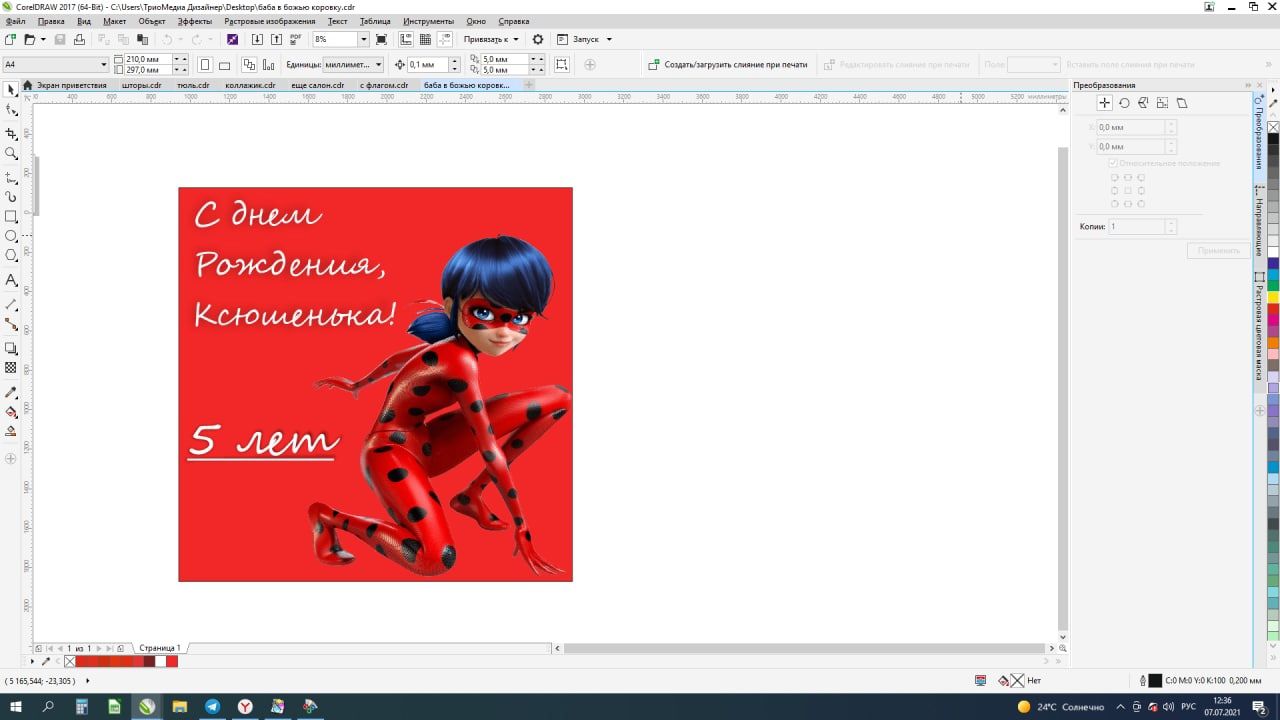Select the Interactive Fill tool
This screenshot has width=1280, height=720.
11,411
